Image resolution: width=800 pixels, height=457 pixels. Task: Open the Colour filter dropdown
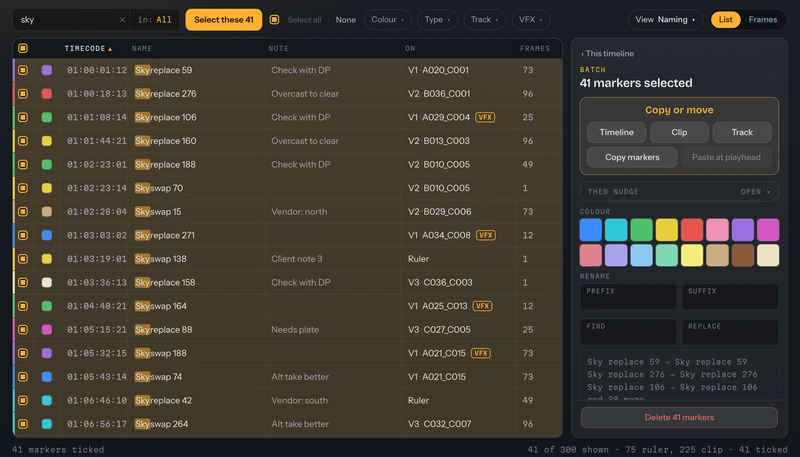388,20
